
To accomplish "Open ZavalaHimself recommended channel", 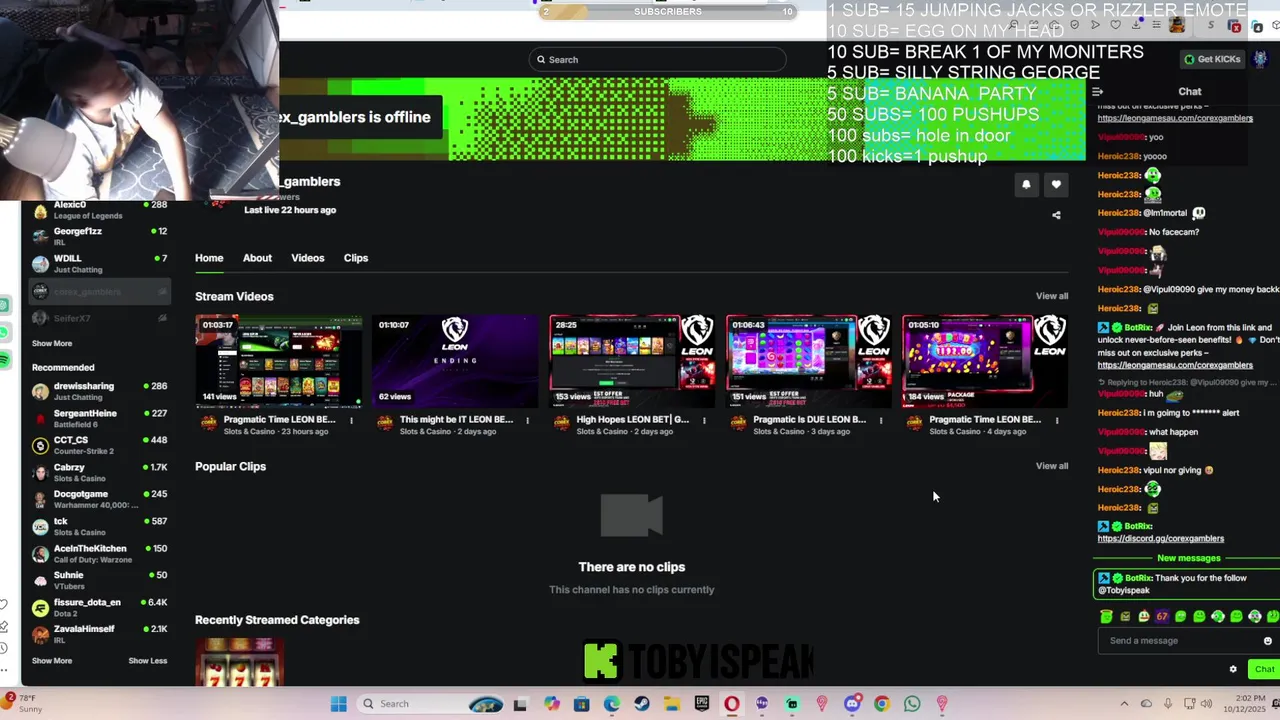I will point(100,634).
